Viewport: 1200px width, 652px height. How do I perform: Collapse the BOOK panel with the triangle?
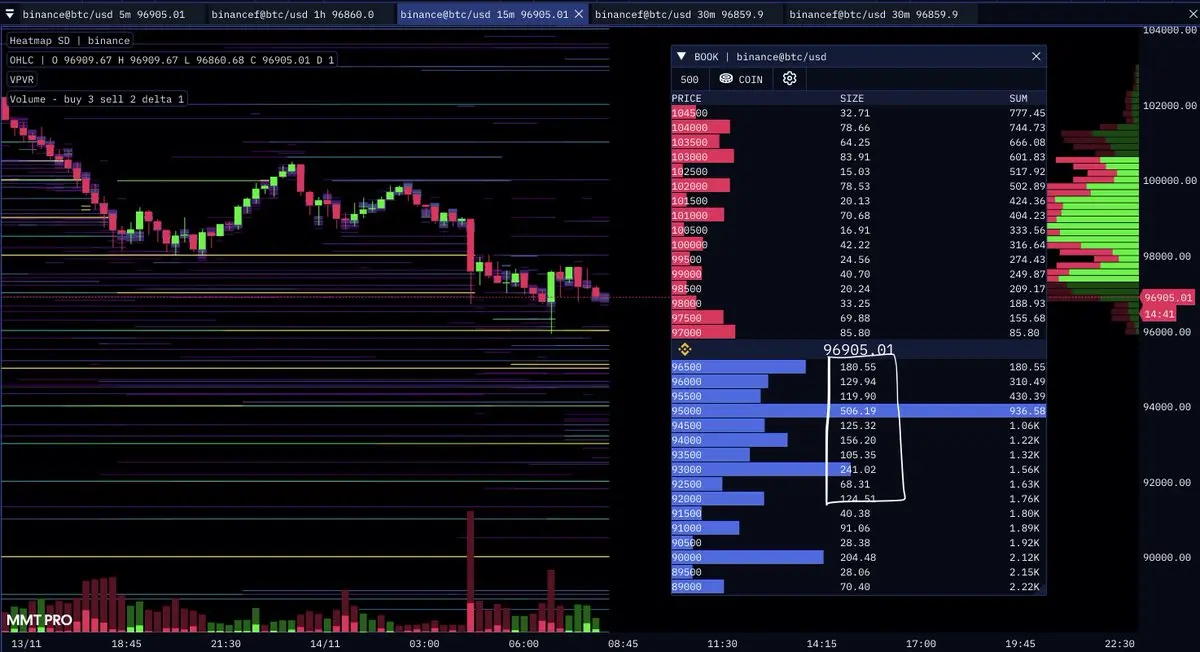pos(682,57)
